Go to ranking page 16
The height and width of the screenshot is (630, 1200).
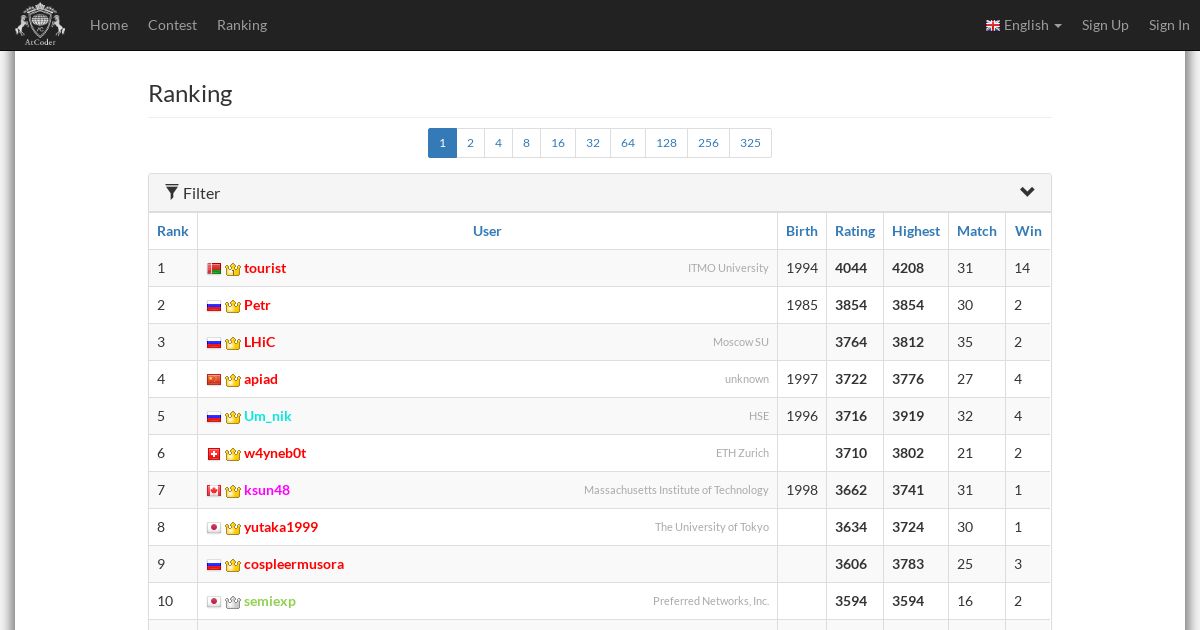558,143
